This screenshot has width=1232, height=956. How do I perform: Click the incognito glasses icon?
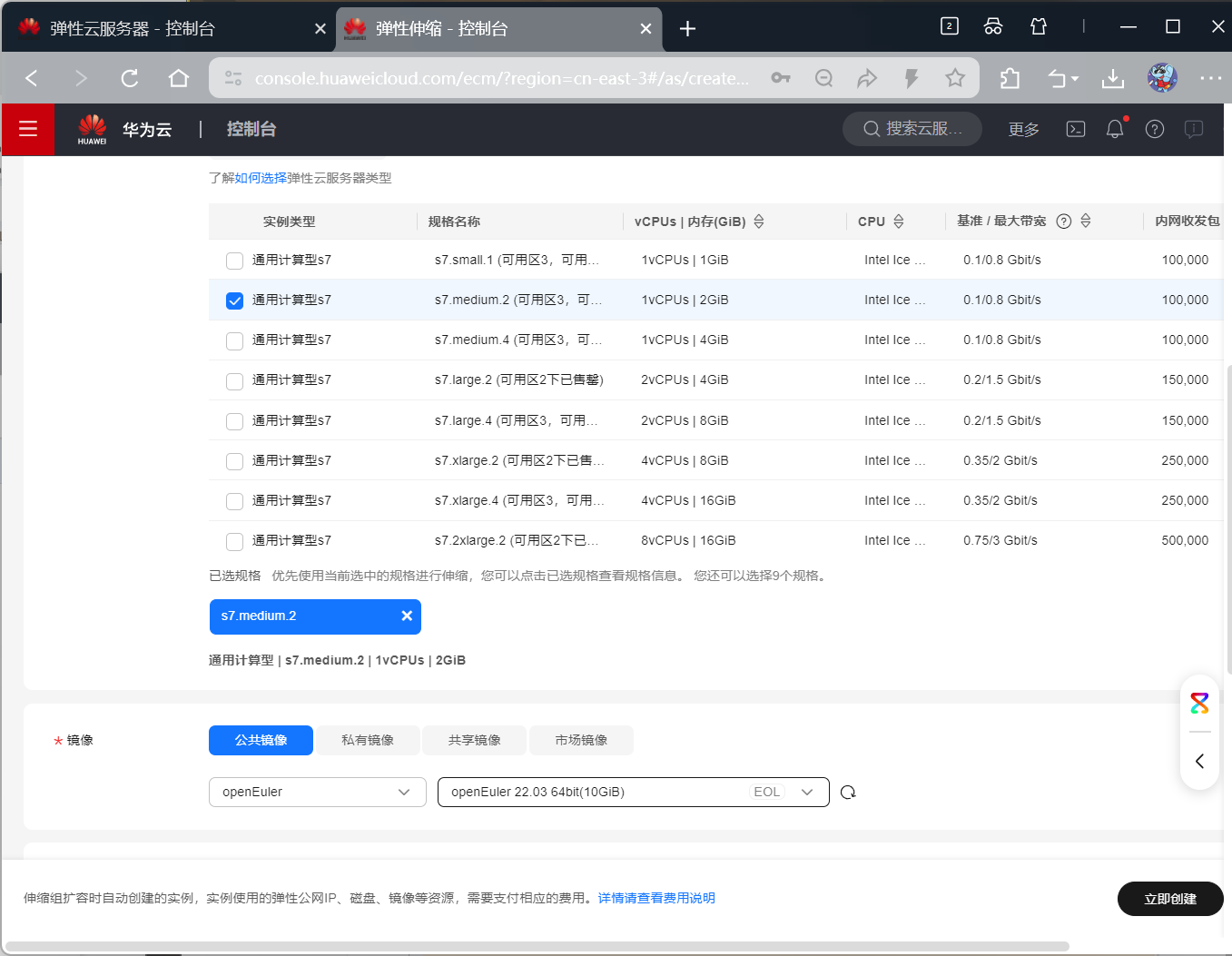coord(993,26)
